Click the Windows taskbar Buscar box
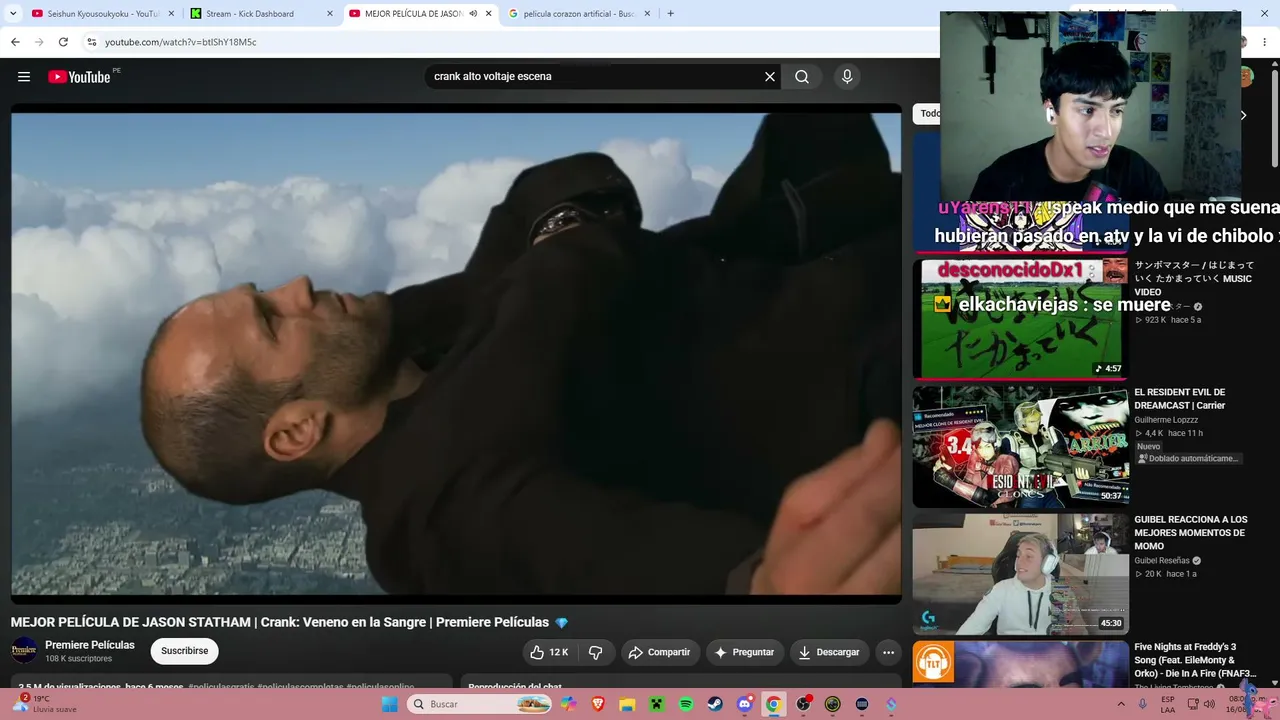1280x720 pixels. [x=480, y=704]
